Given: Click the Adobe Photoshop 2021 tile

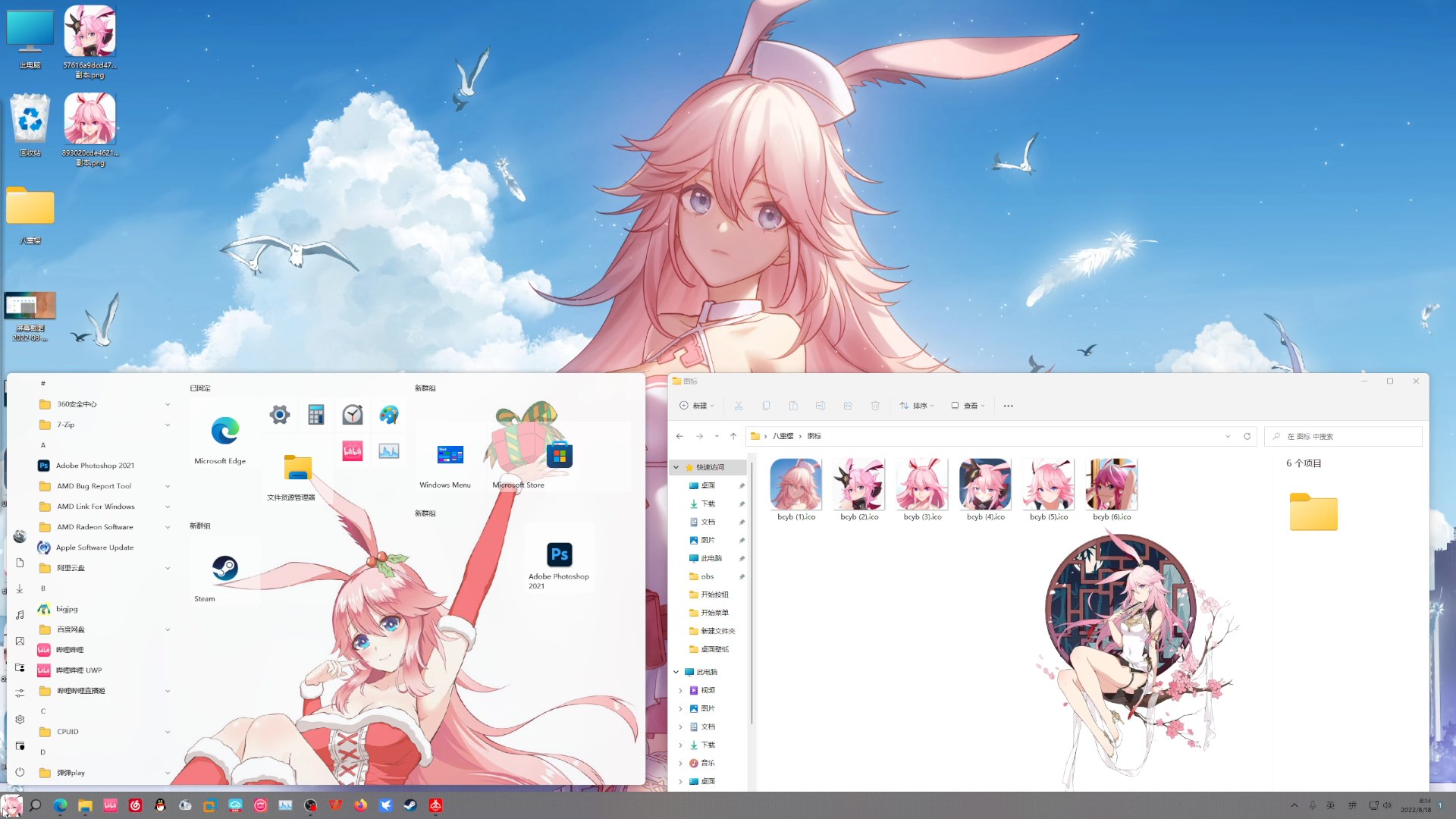Looking at the screenshot, I should coord(559,555).
